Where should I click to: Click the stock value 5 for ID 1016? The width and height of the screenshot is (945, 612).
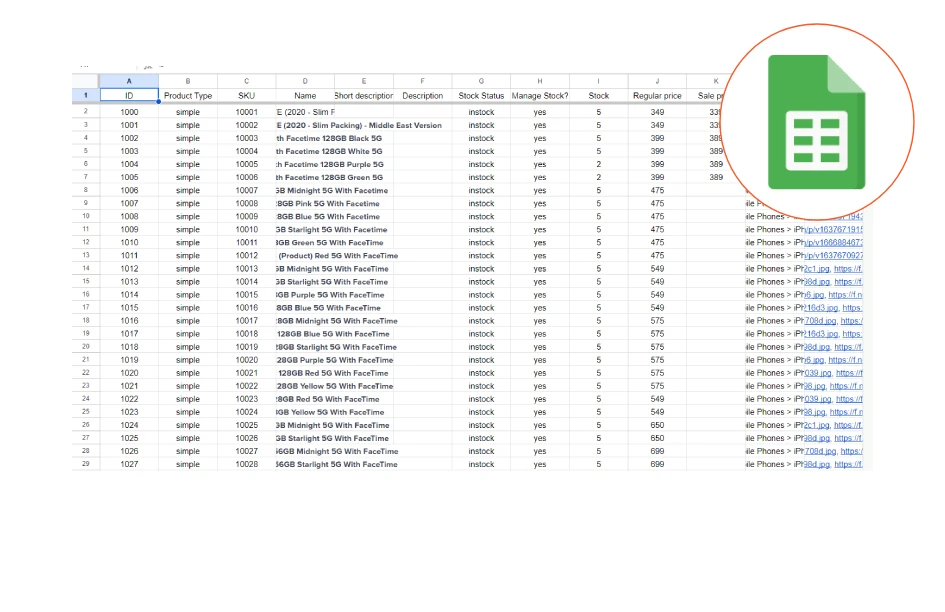[598, 321]
